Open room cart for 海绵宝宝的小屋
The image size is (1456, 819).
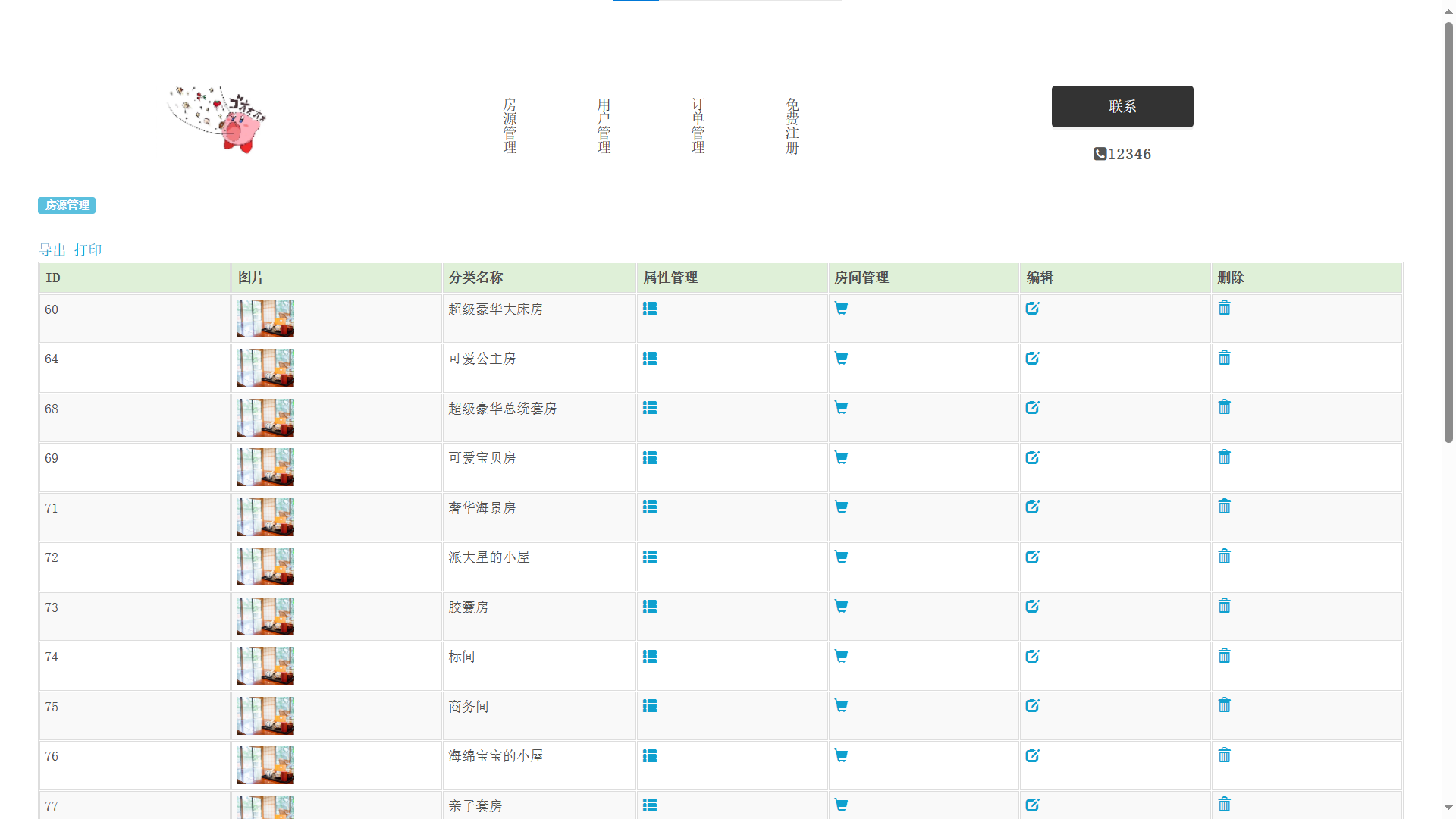click(x=841, y=756)
